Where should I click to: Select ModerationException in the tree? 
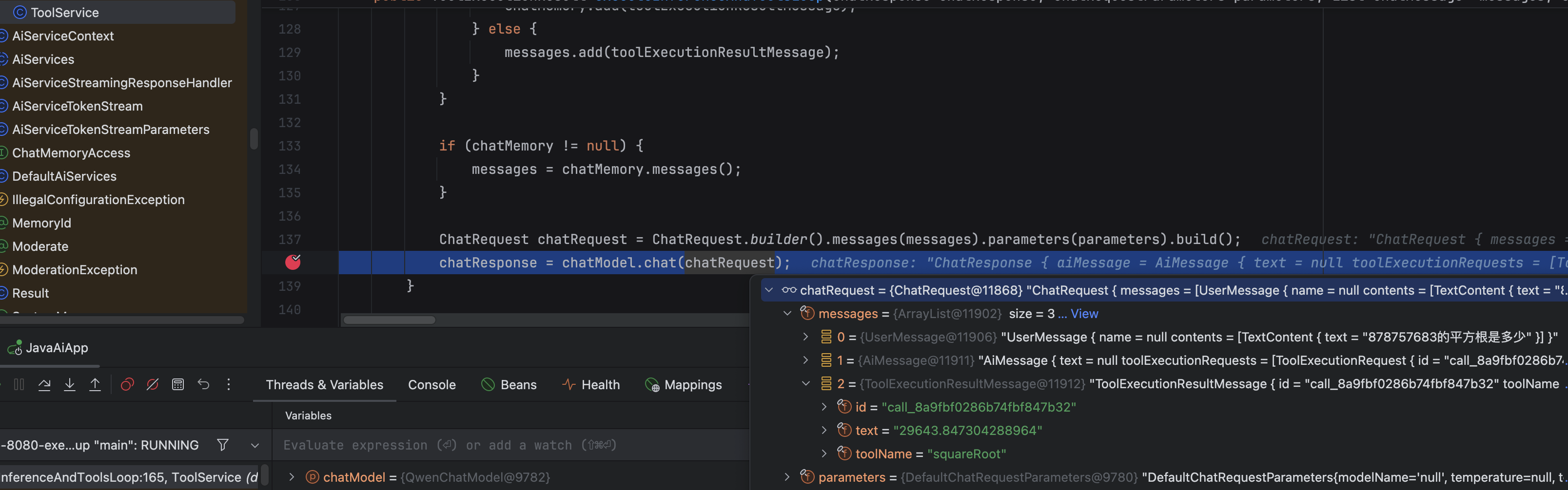(75, 270)
